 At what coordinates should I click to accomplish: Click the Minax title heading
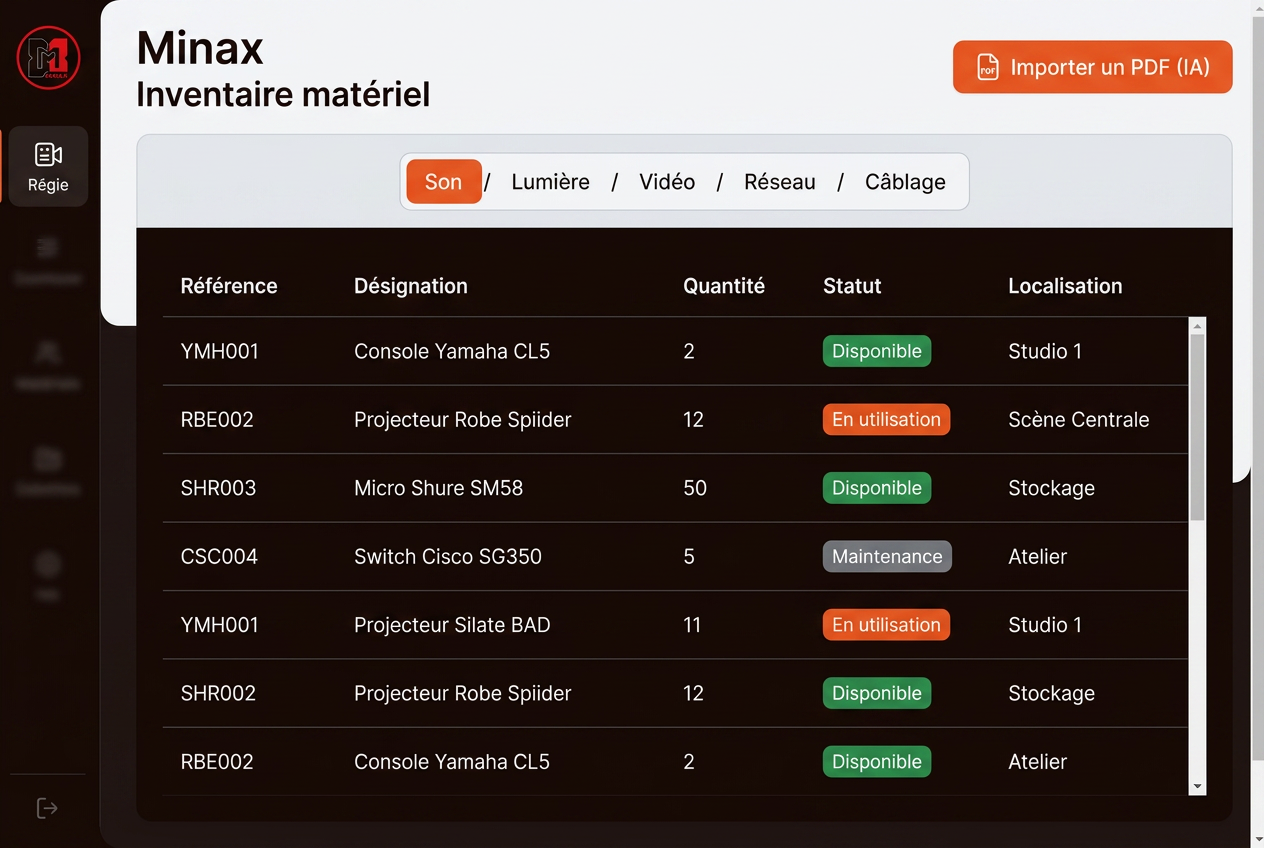click(x=200, y=48)
